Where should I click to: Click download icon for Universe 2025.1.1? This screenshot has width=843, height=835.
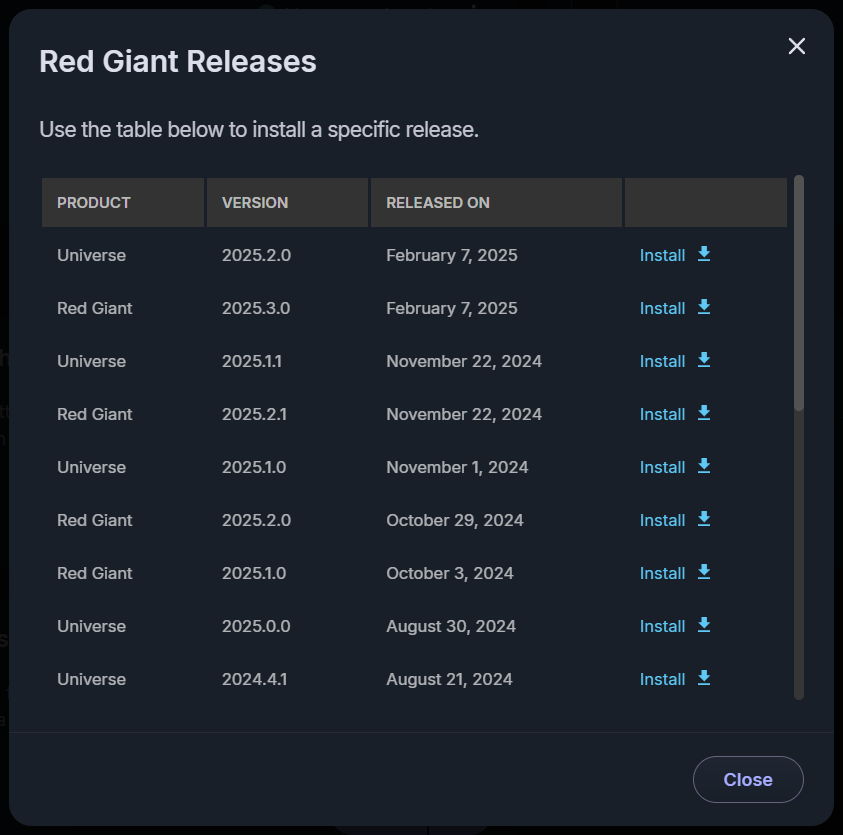(704, 360)
